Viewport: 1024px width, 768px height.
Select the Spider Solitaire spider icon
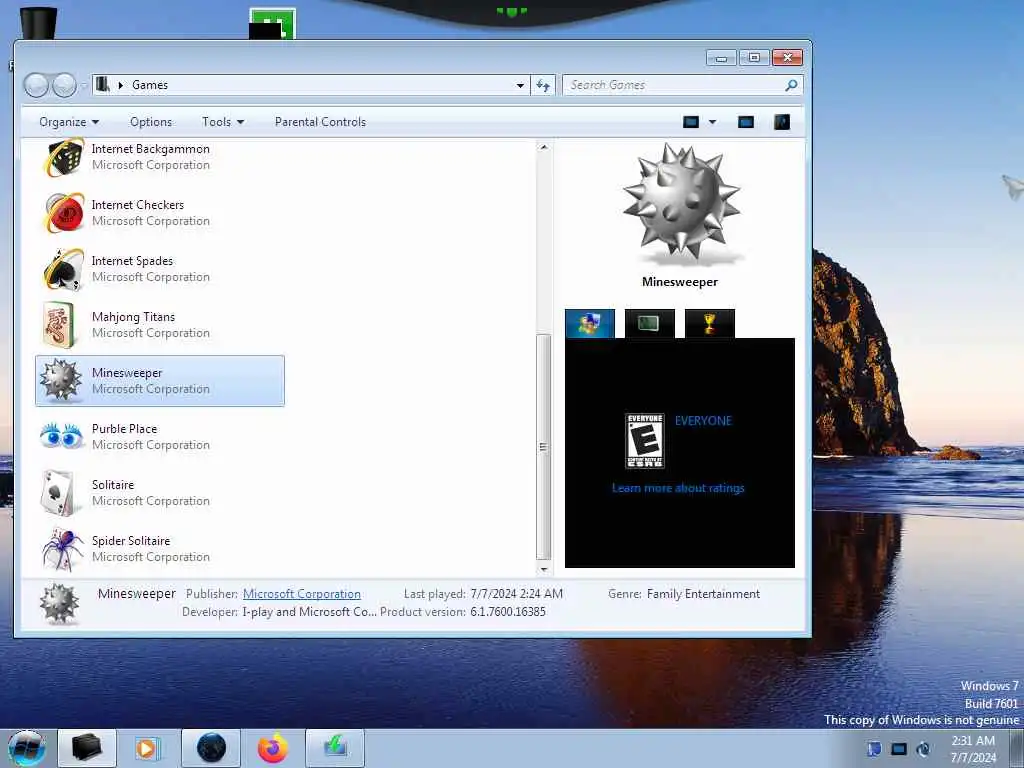[63, 549]
